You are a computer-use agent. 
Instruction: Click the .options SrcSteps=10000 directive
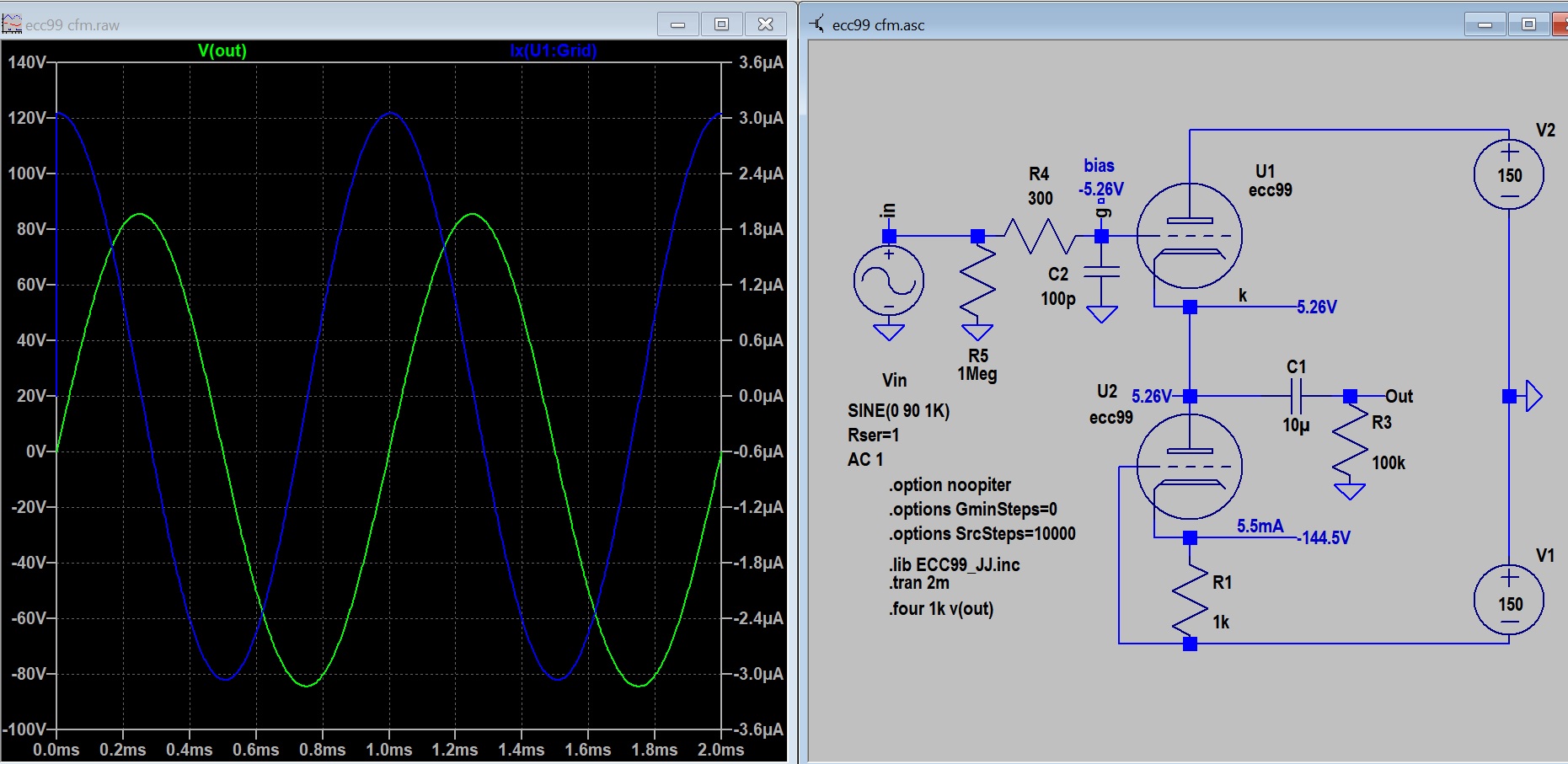982,534
